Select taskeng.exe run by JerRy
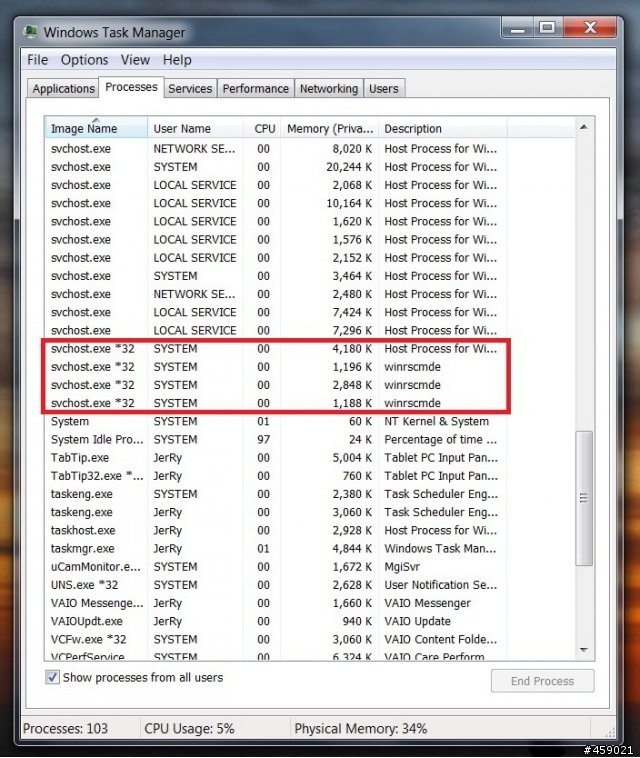 pyautogui.click(x=276, y=512)
